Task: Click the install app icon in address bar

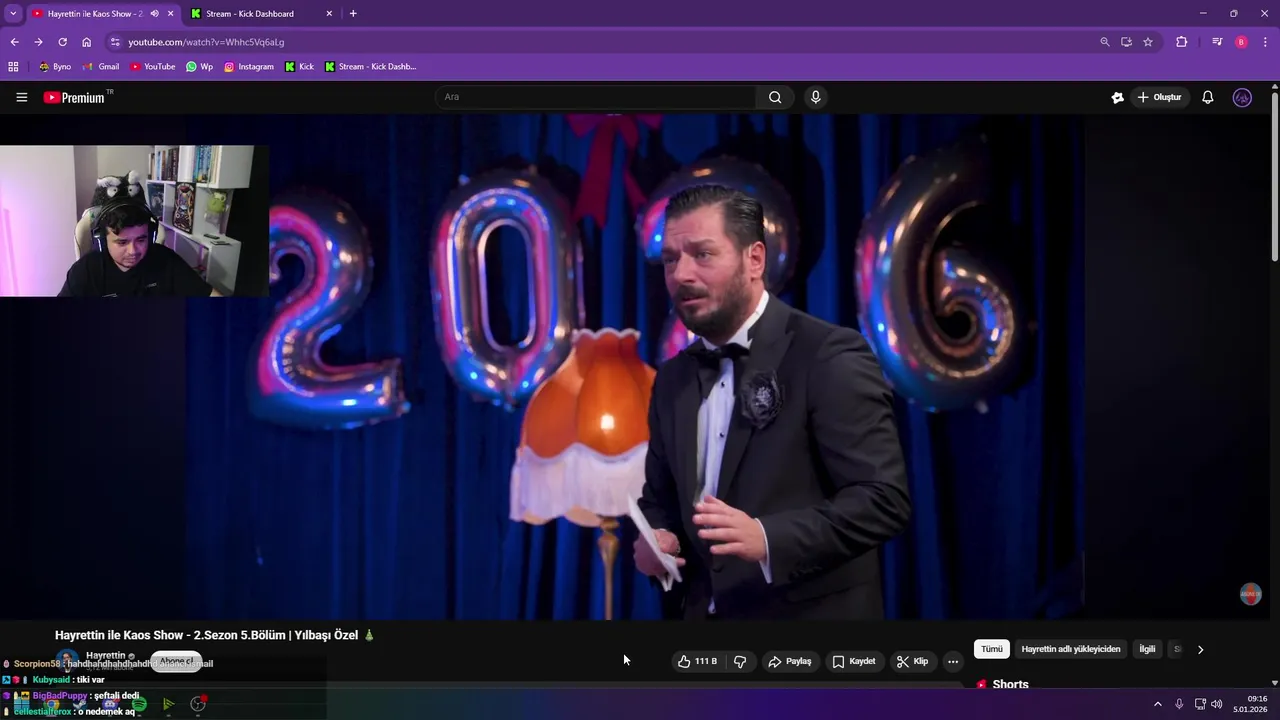Action: (1126, 42)
